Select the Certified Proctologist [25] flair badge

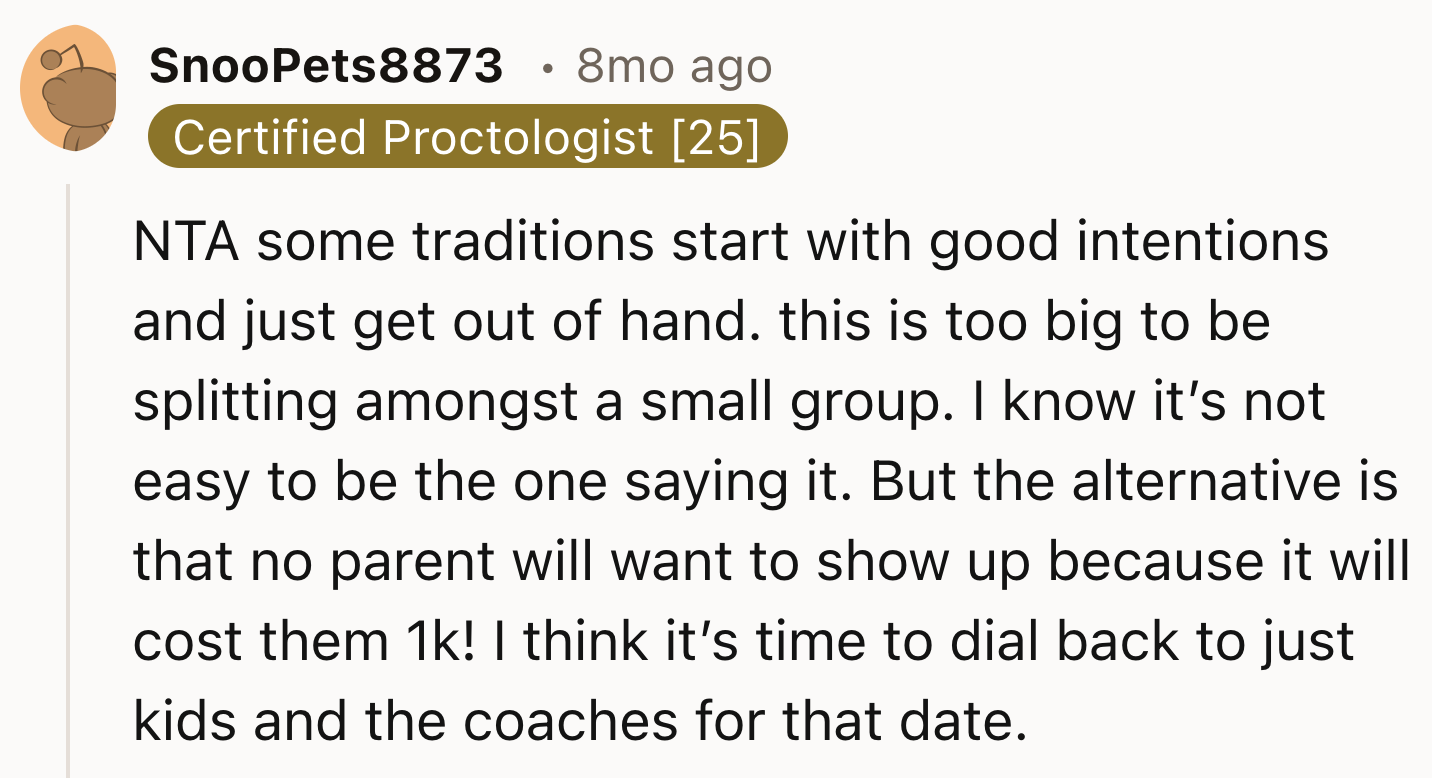tap(468, 136)
